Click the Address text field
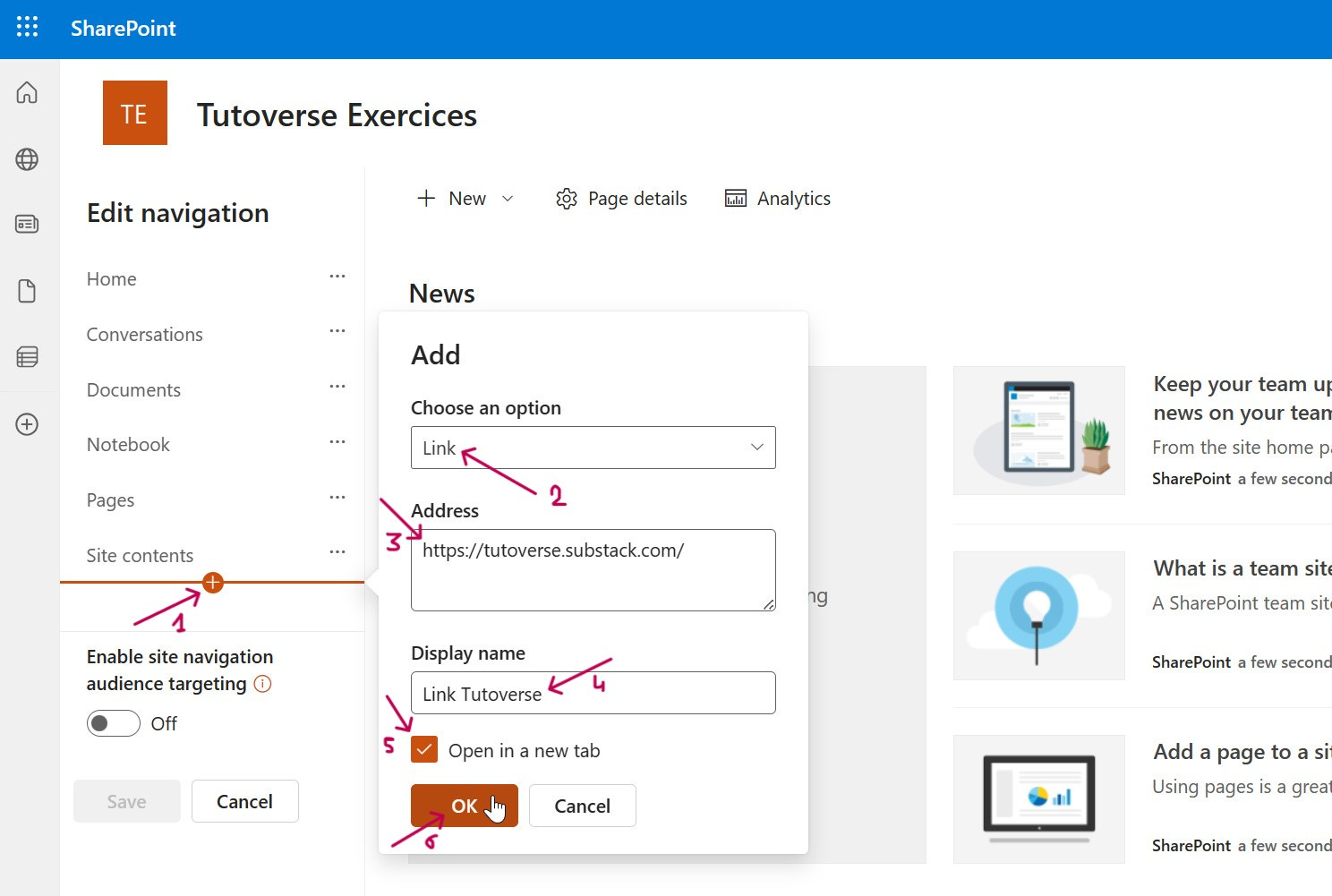1332x896 pixels. coord(593,570)
